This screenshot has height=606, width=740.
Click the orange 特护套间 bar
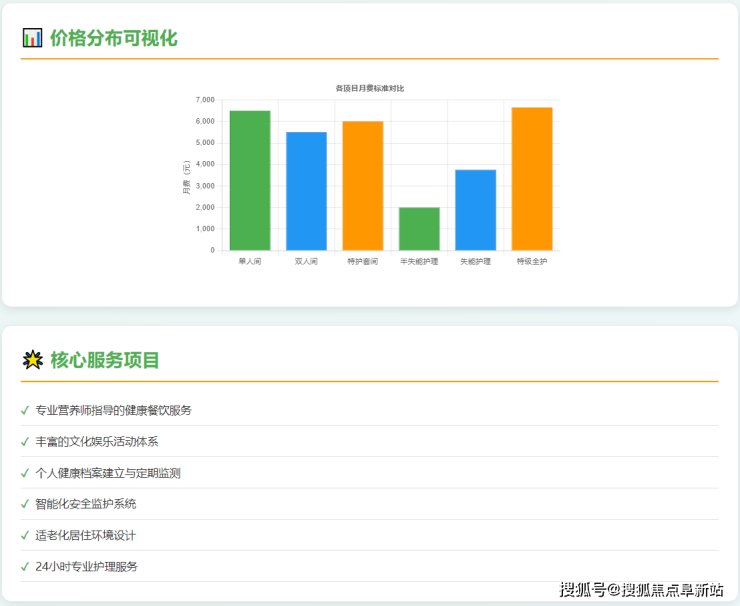point(363,186)
